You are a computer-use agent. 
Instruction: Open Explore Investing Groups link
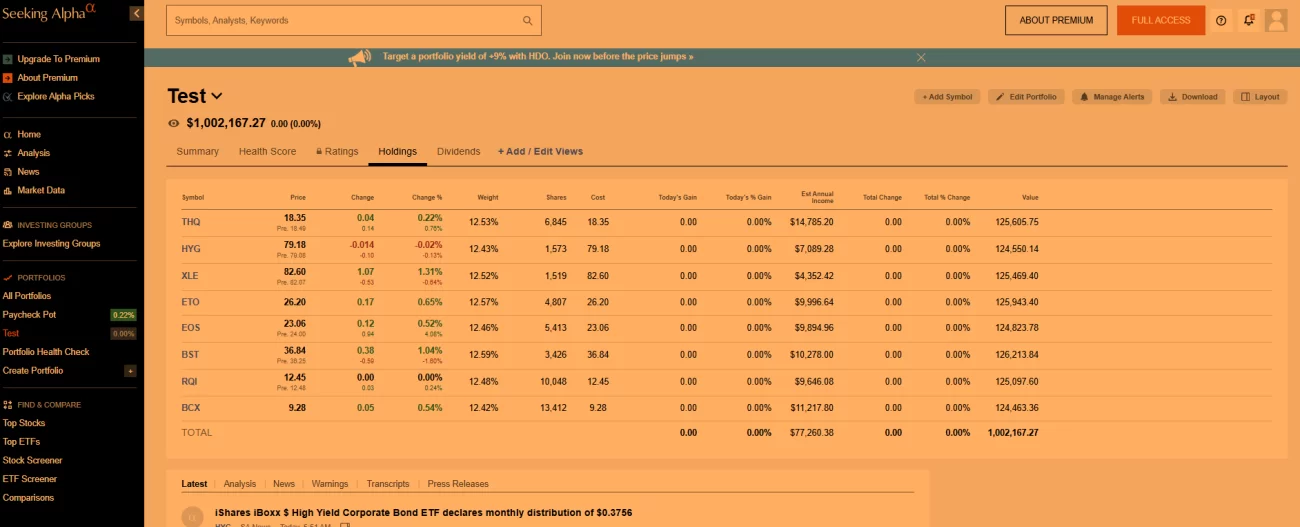(x=51, y=244)
